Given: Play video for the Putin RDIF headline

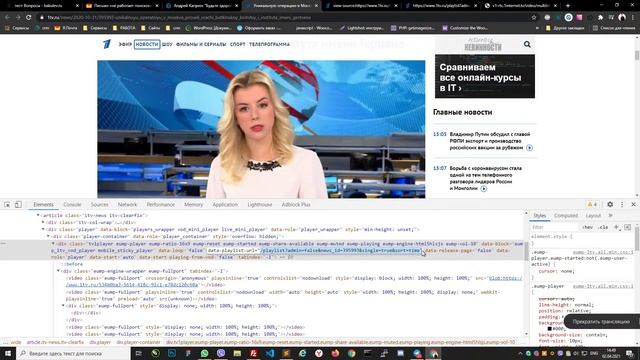Looking at the screenshot, I should tap(529, 148).
